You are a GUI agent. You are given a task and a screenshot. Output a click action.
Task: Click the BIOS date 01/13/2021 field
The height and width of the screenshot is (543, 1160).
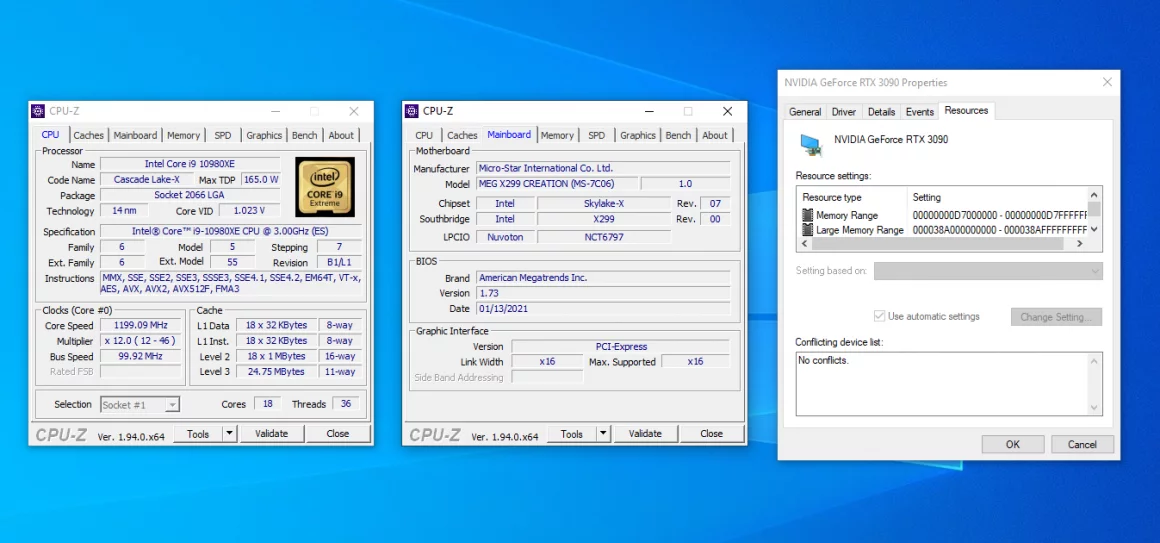[602, 308]
